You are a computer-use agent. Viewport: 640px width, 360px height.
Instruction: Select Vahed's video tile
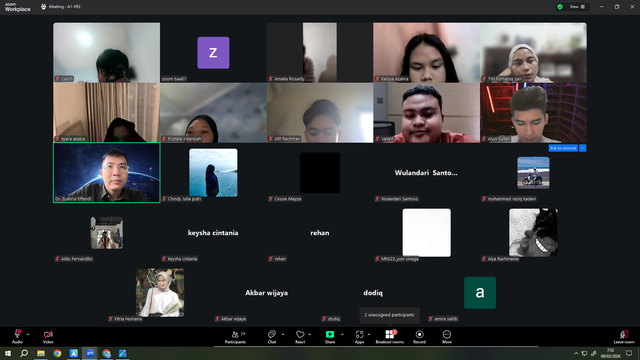coord(427,113)
